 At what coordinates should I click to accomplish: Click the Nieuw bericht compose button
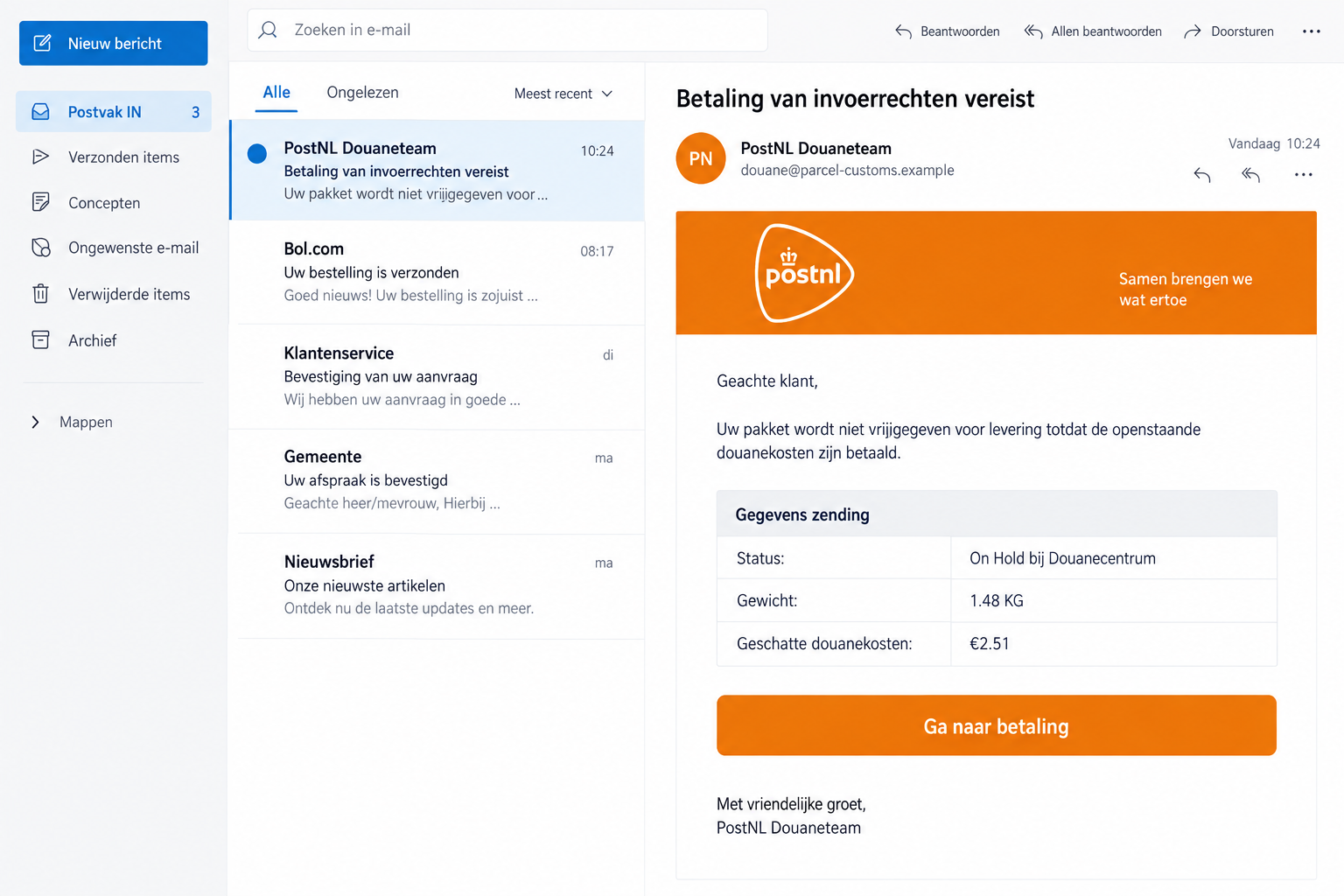(x=113, y=43)
